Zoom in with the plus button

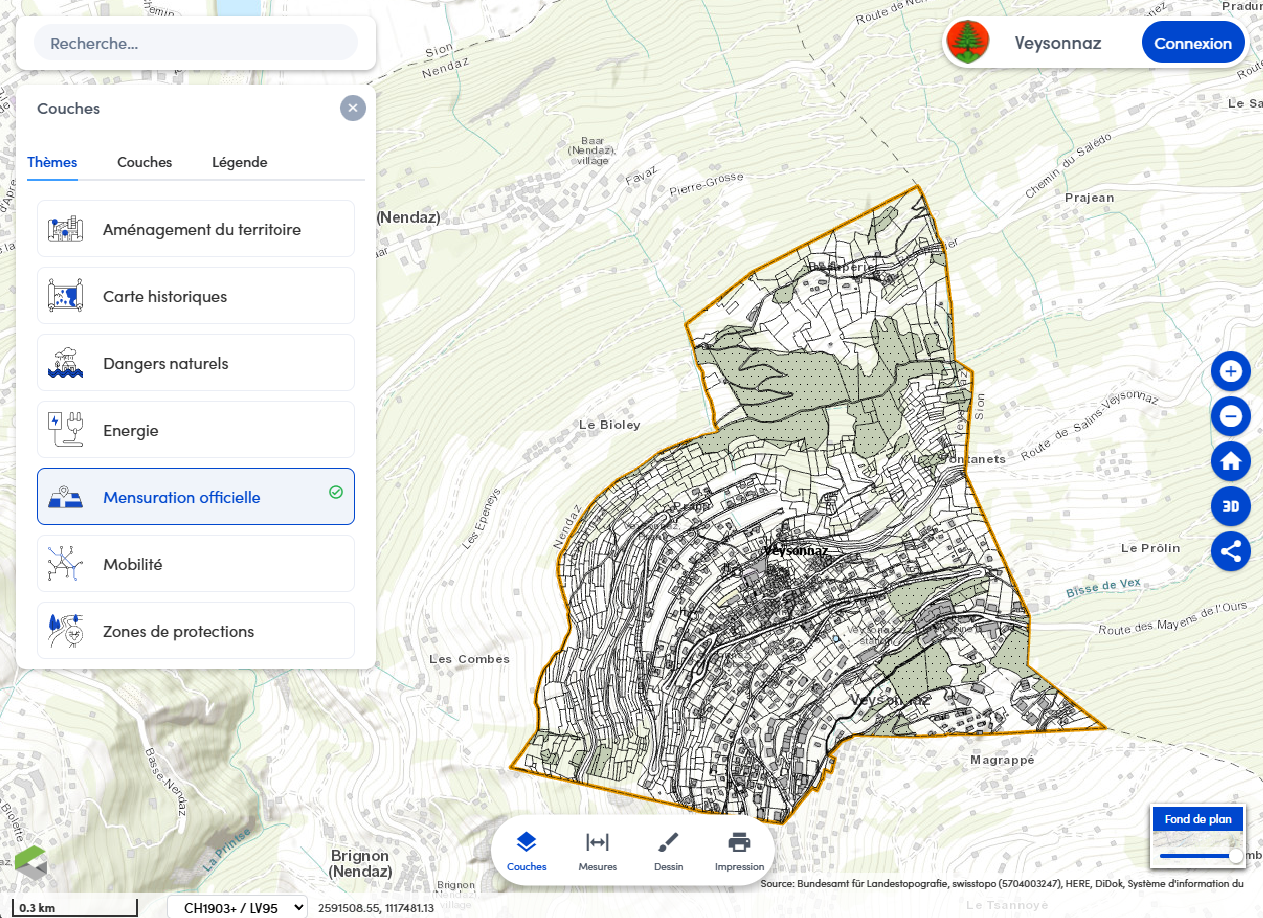(x=1230, y=371)
